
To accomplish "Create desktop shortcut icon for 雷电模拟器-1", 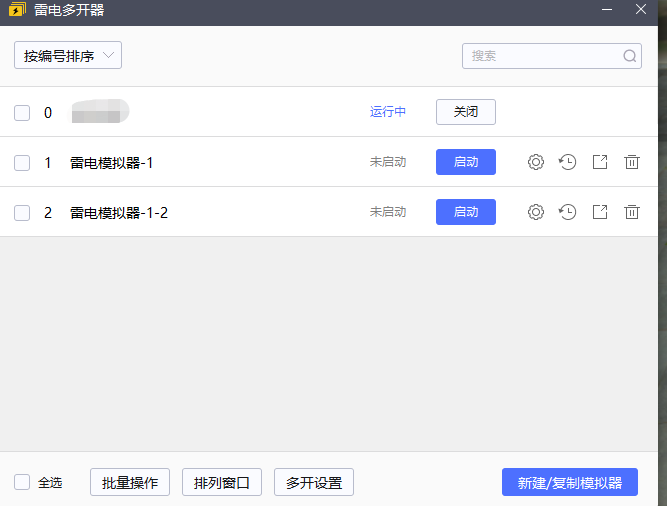I will point(600,162).
